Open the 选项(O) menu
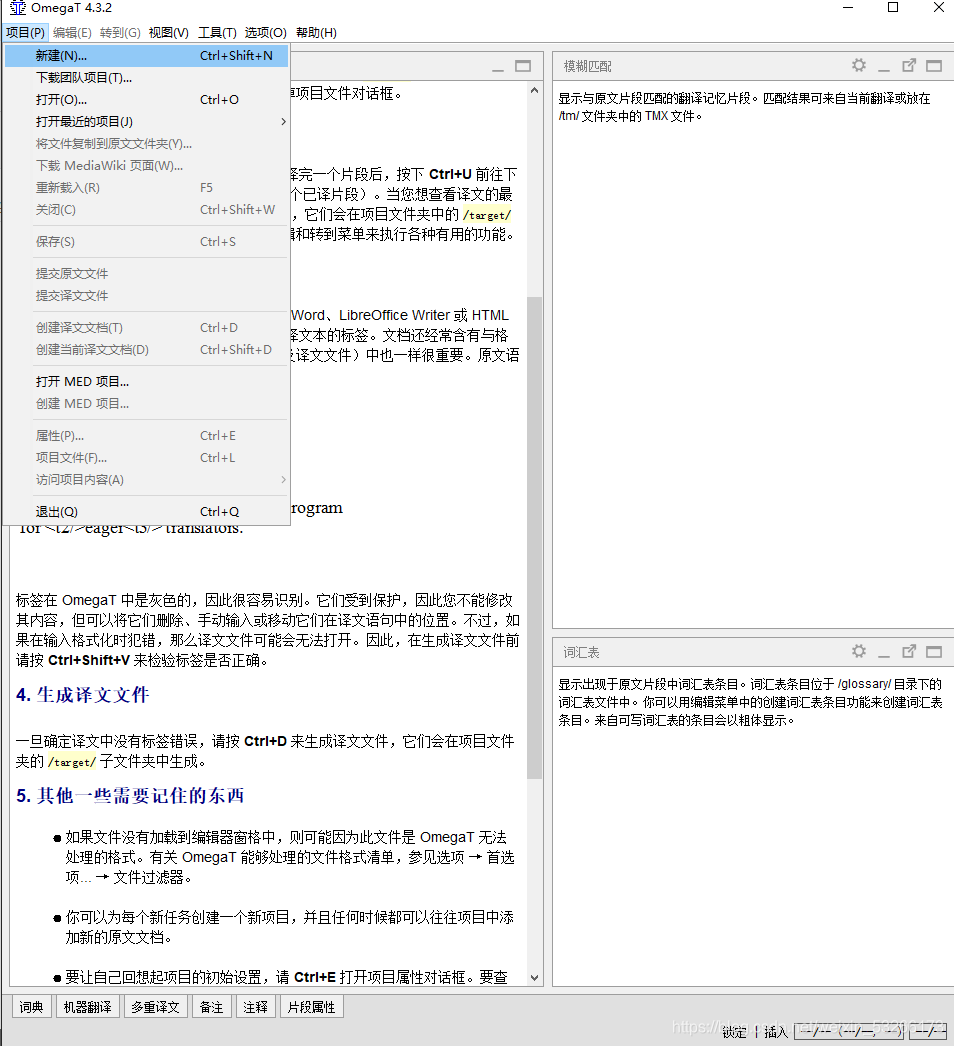 pos(265,33)
